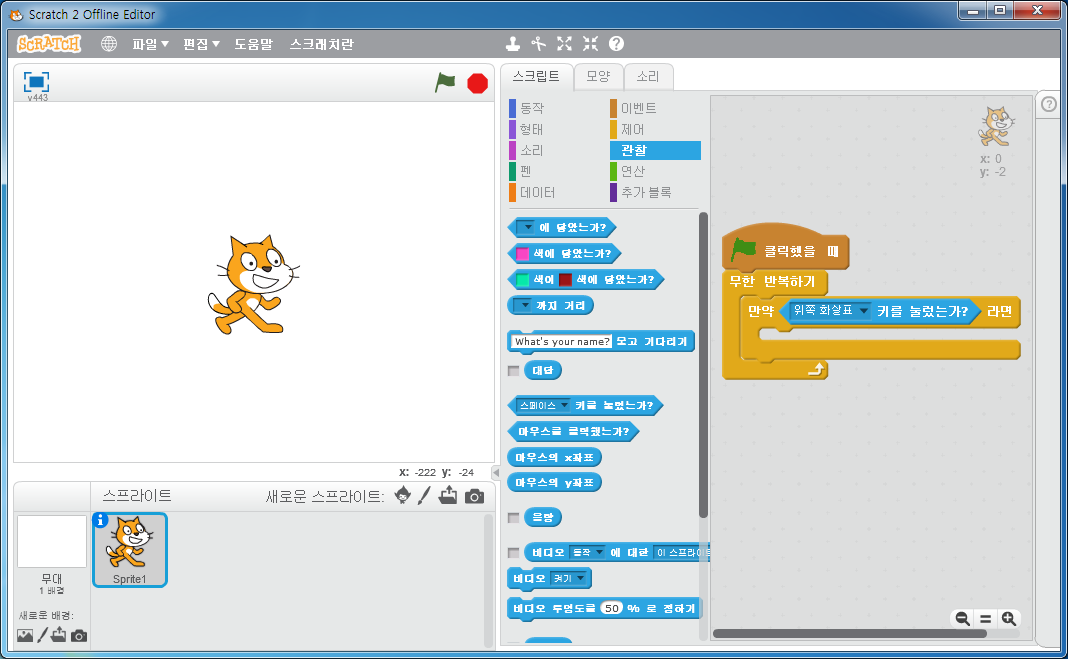Open language selection globe icon

pyautogui.click(x=109, y=44)
